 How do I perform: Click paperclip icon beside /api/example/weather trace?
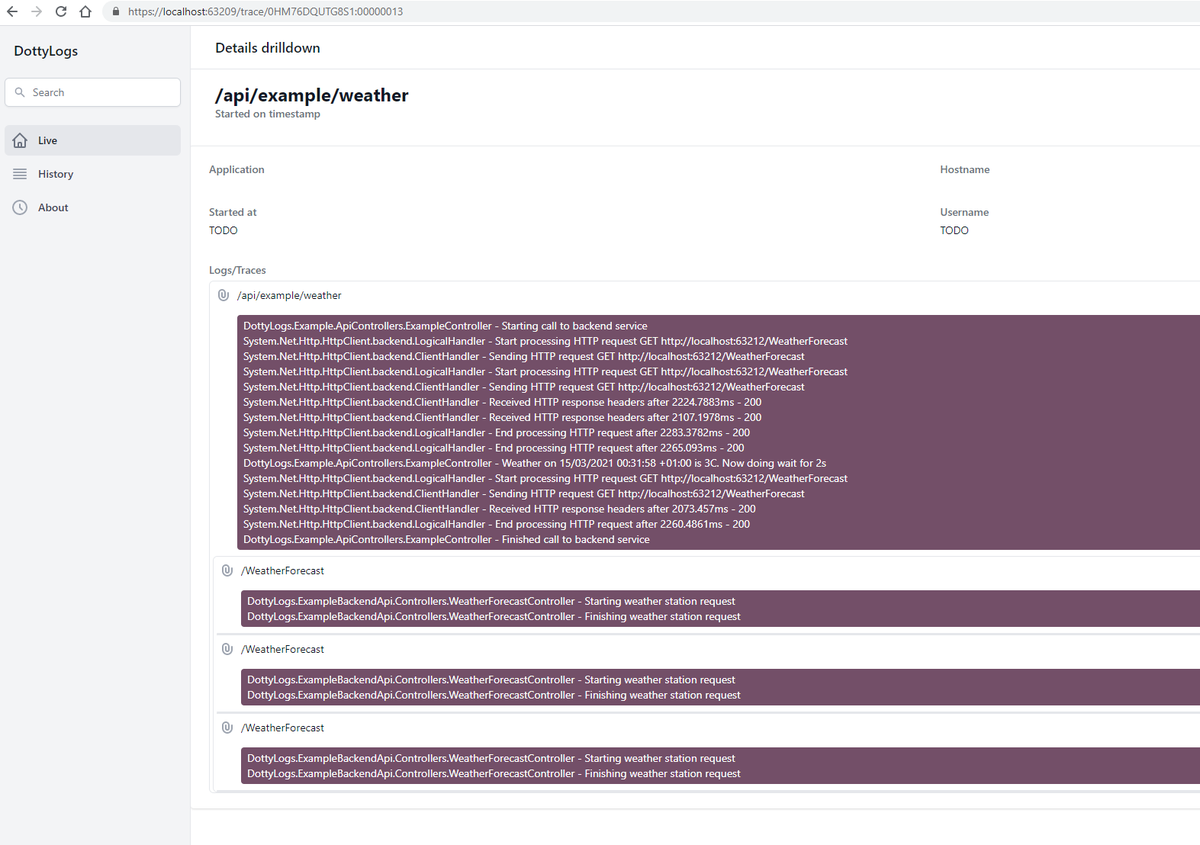pyautogui.click(x=223, y=296)
